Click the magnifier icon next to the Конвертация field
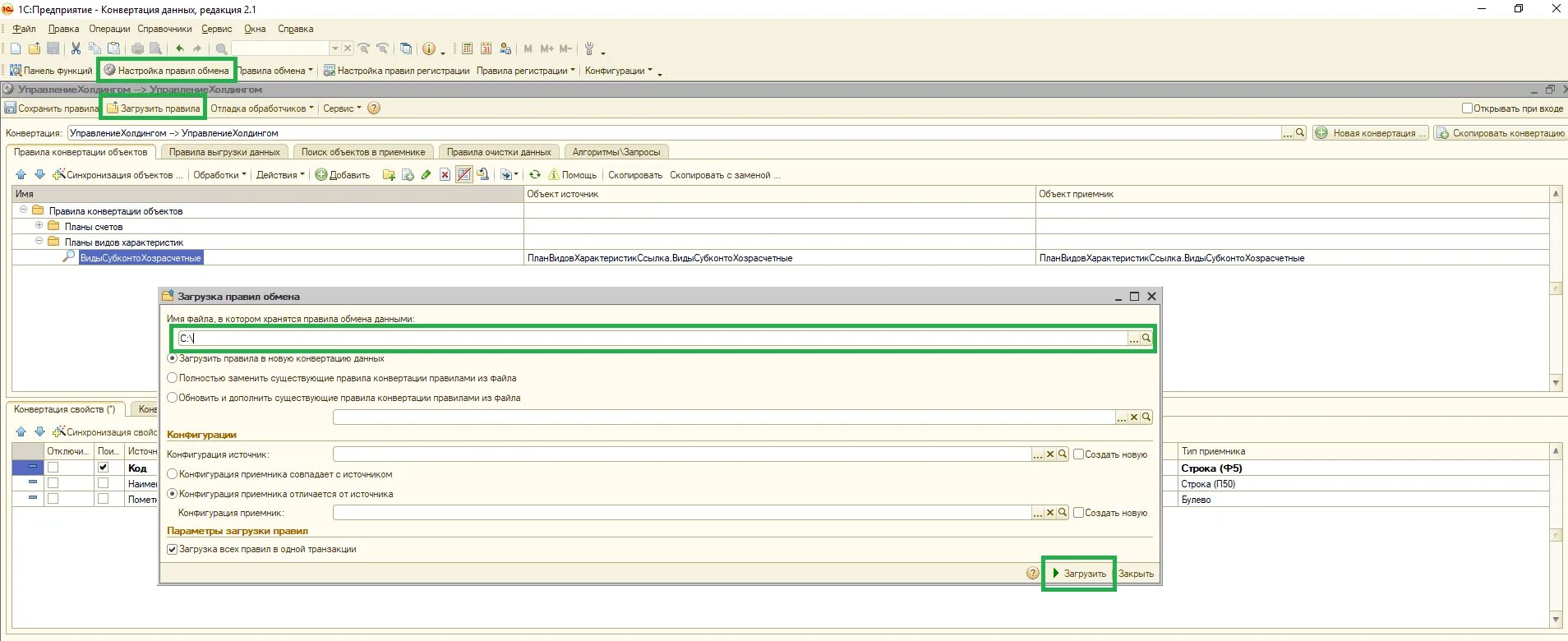This screenshot has width=1568, height=641. pyautogui.click(x=1300, y=132)
